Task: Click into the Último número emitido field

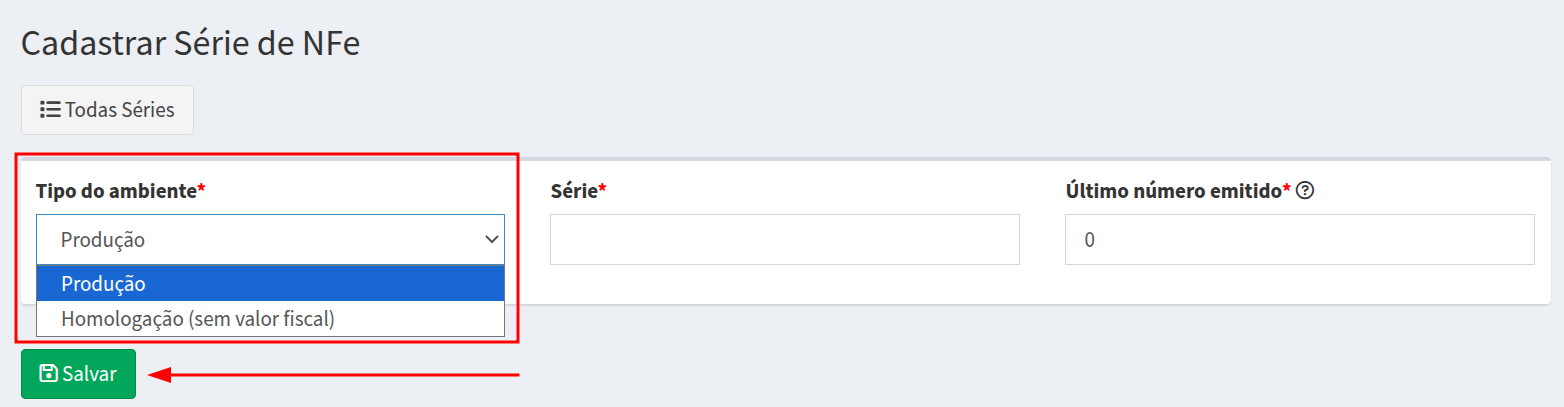Action: [1299, 239]
